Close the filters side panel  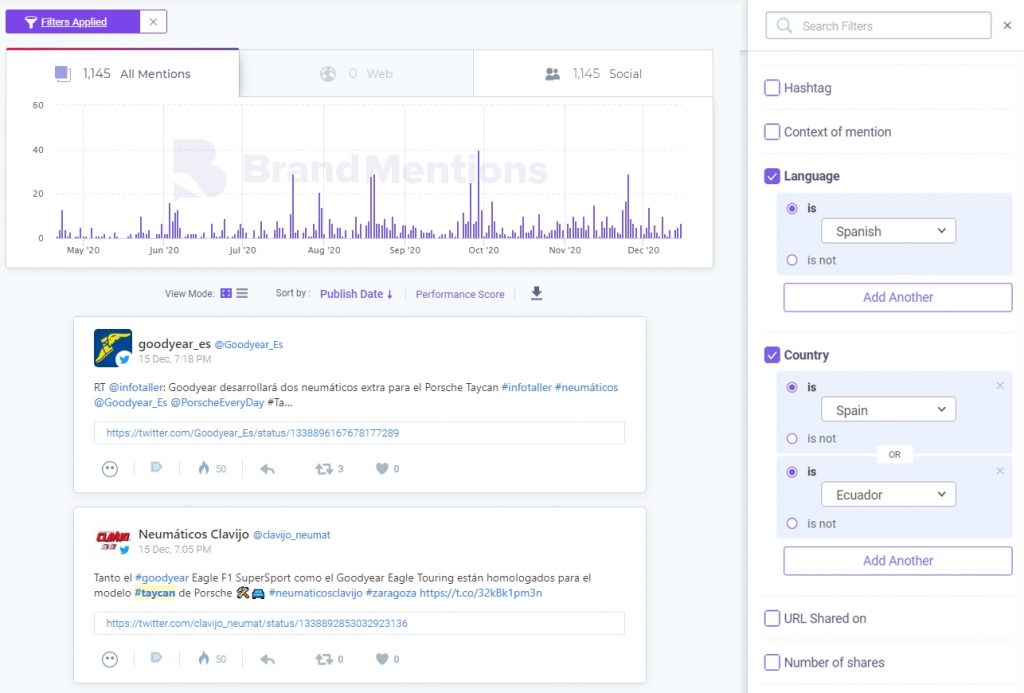pyautogui.click(x=1007, y=25)
